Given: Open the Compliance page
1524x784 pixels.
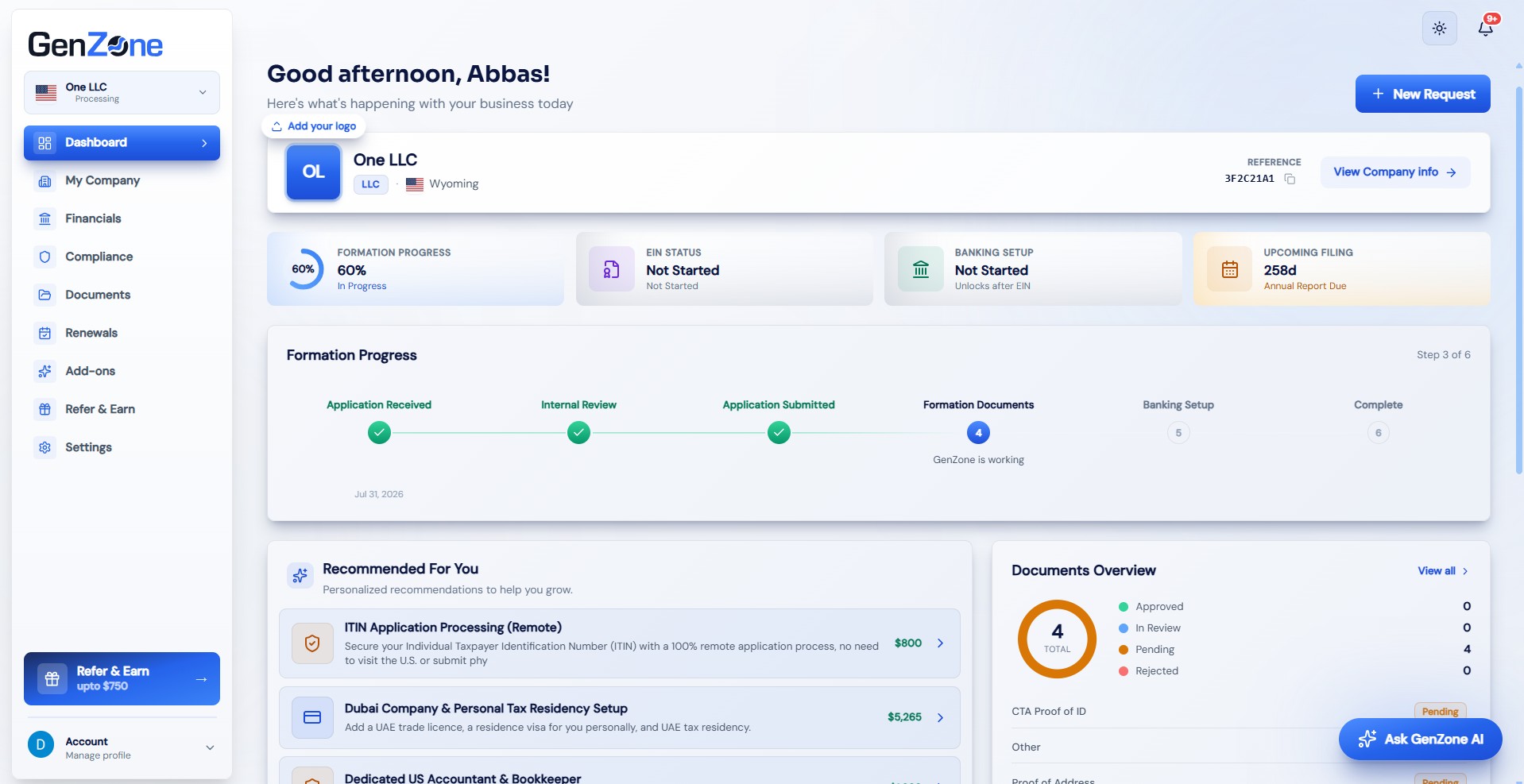Looking at the screenshot, I should point(122,257).
